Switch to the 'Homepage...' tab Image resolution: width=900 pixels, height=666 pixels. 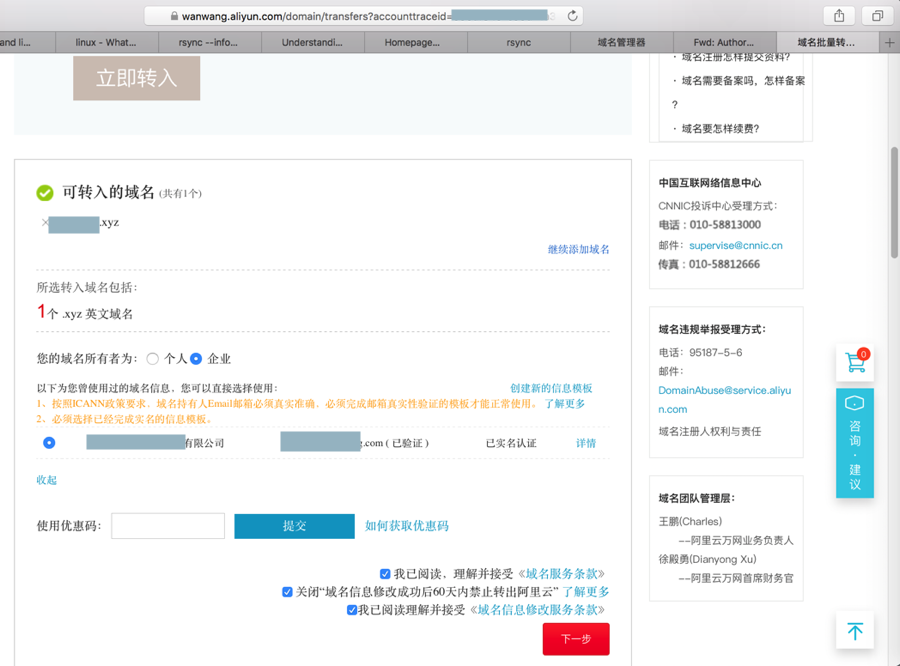click(416, 42)
